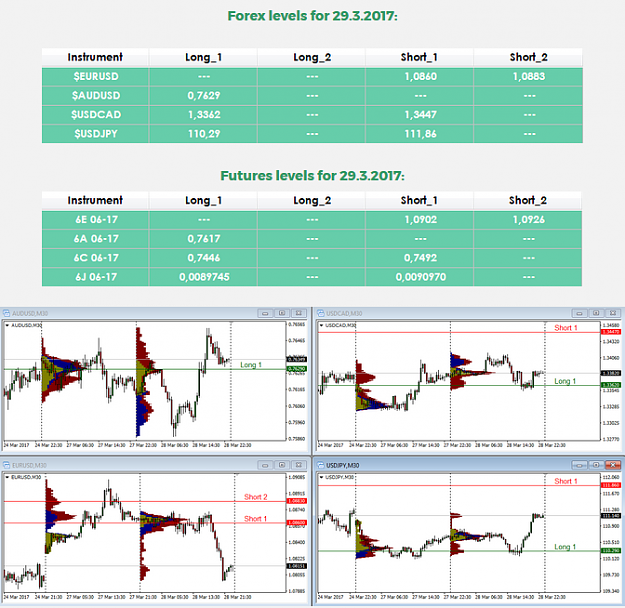625x608 pixels.
Task: Restore the EURUSD,M30 chart window
Action: [x=282, y=465]
